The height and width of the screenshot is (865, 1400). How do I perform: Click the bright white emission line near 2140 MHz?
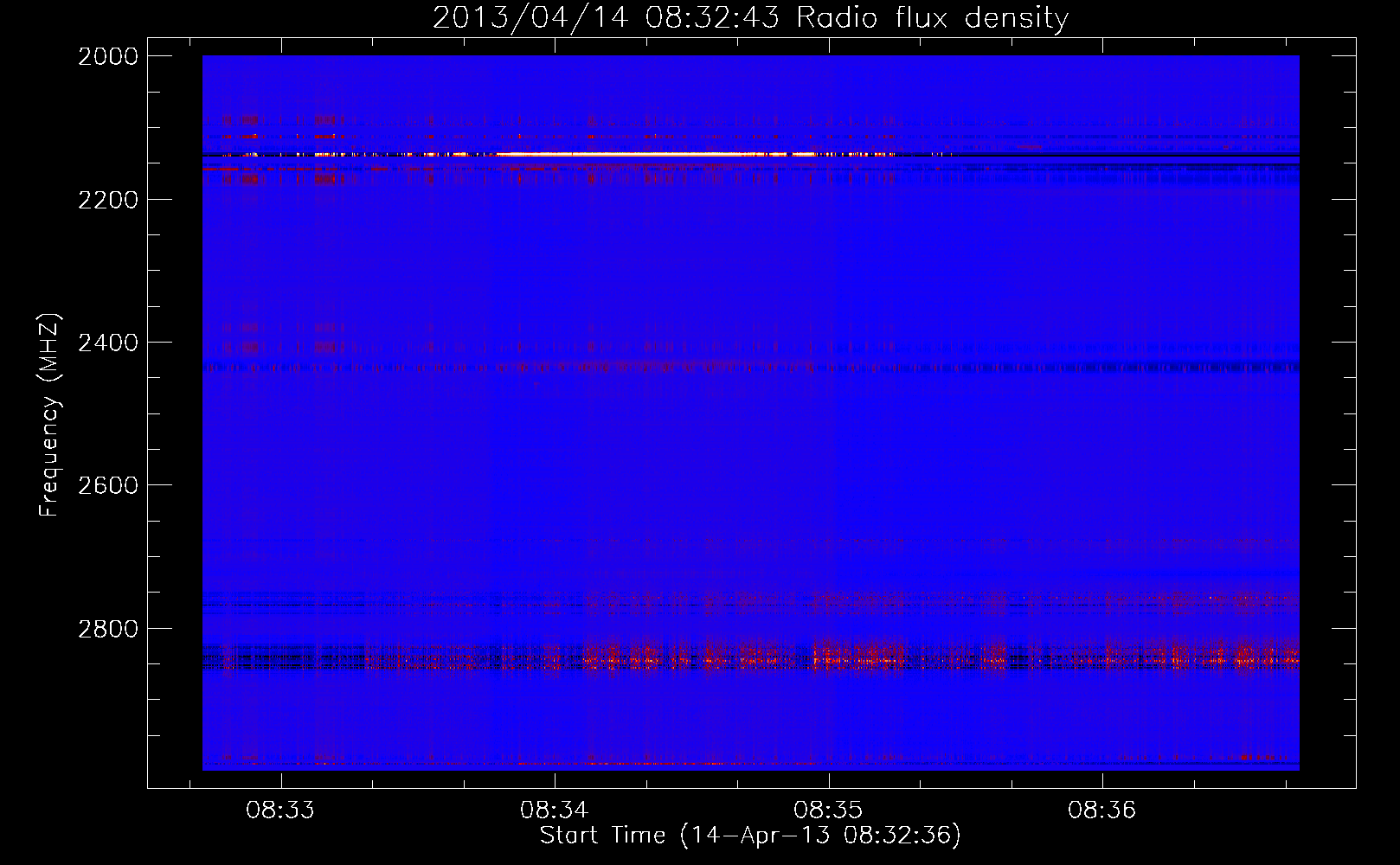coord(658,155)
